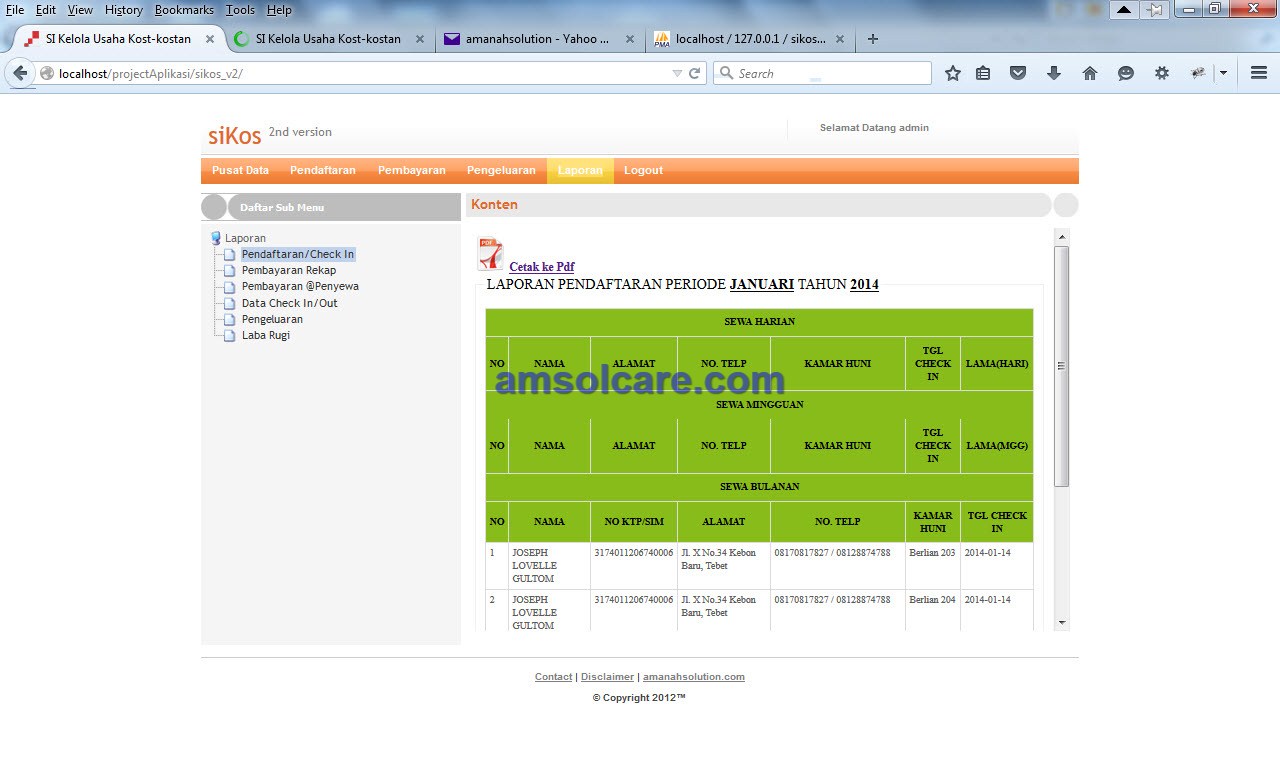
Task: Go to the Firefox home icon
Action: tap(1090, 73)
